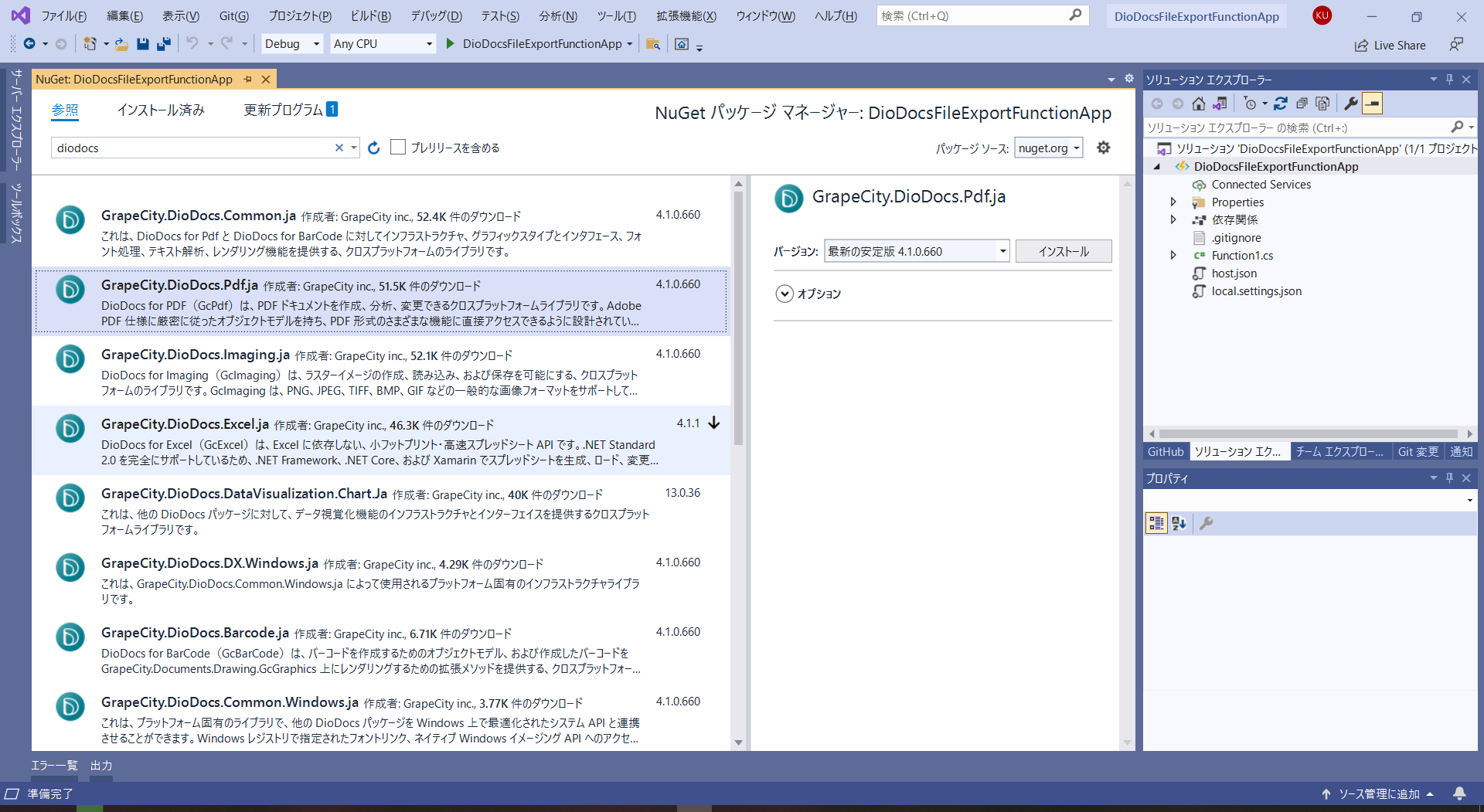
Task: Expand the オプション section
Action: coord(785,294)
